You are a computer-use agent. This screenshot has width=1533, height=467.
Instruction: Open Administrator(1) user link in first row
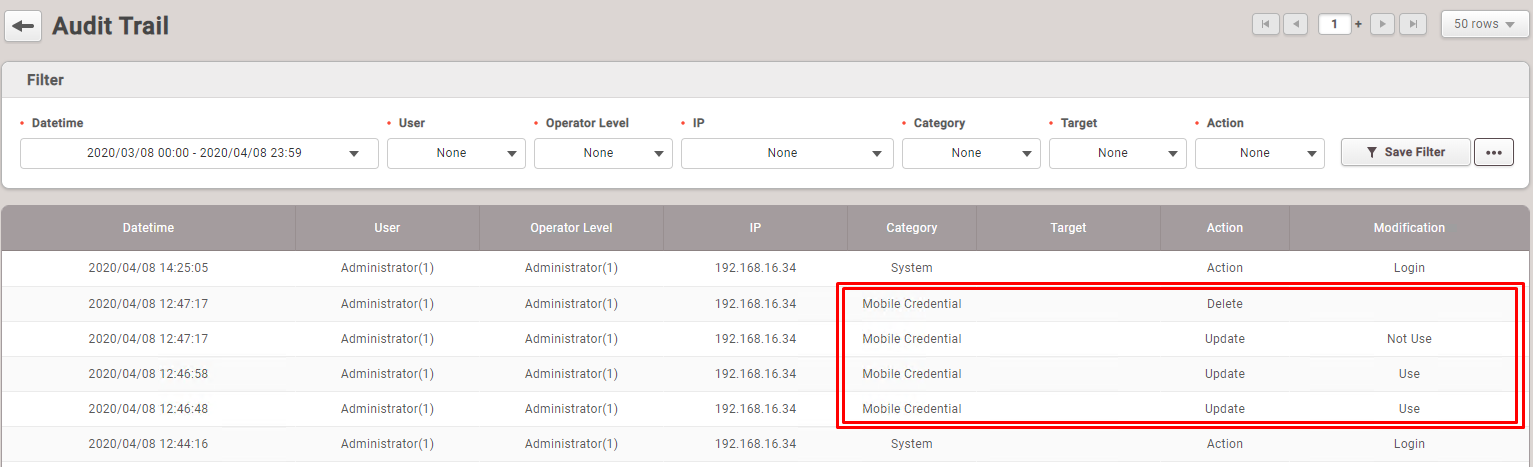(x=387, y=268)
